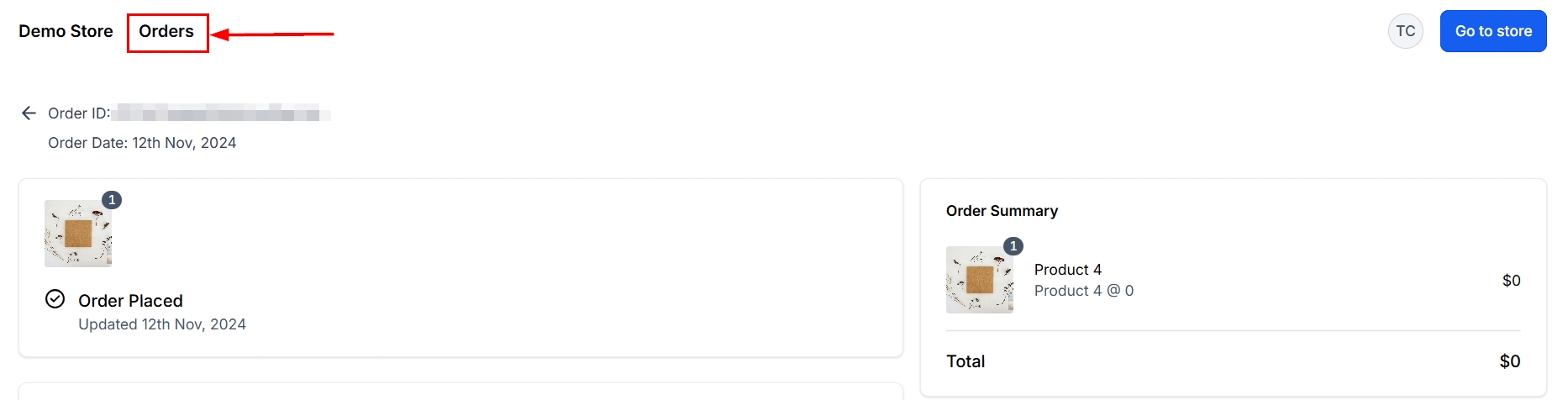Click quantity badge on Order Summary thumbnail
The width and height of the screenshot is (1568, 400).
pos(1013,246)
